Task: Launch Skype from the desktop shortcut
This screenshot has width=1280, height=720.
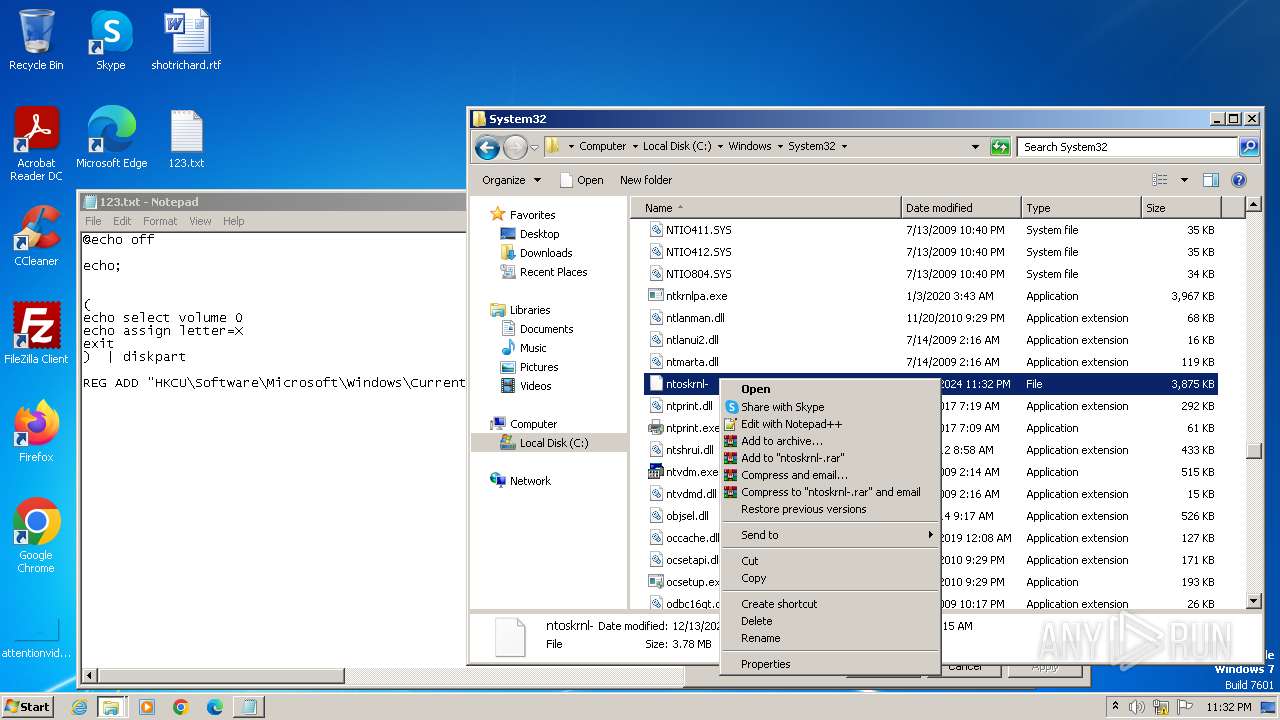Action: [110, 40]
